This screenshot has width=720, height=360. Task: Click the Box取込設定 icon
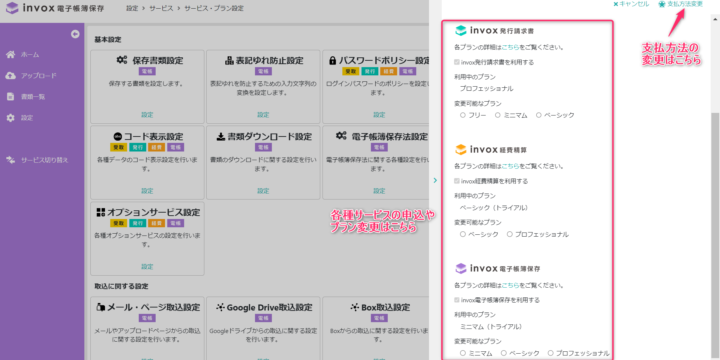pos(354,307)
